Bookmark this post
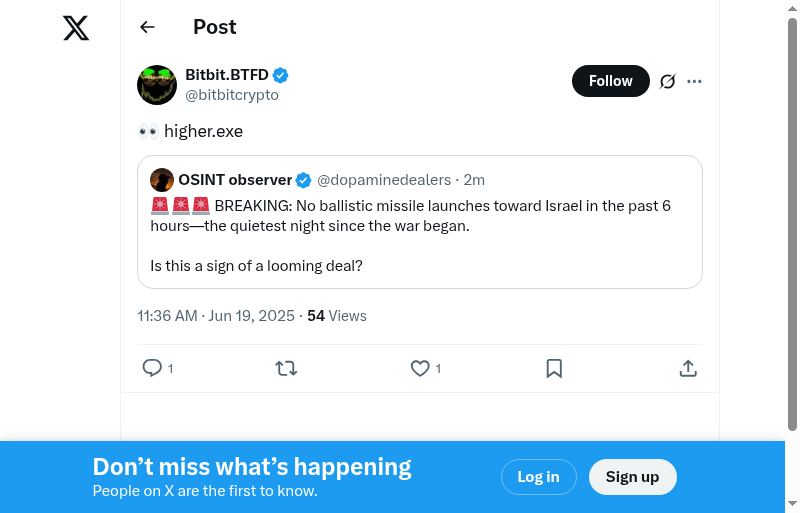 coord(554,368)
